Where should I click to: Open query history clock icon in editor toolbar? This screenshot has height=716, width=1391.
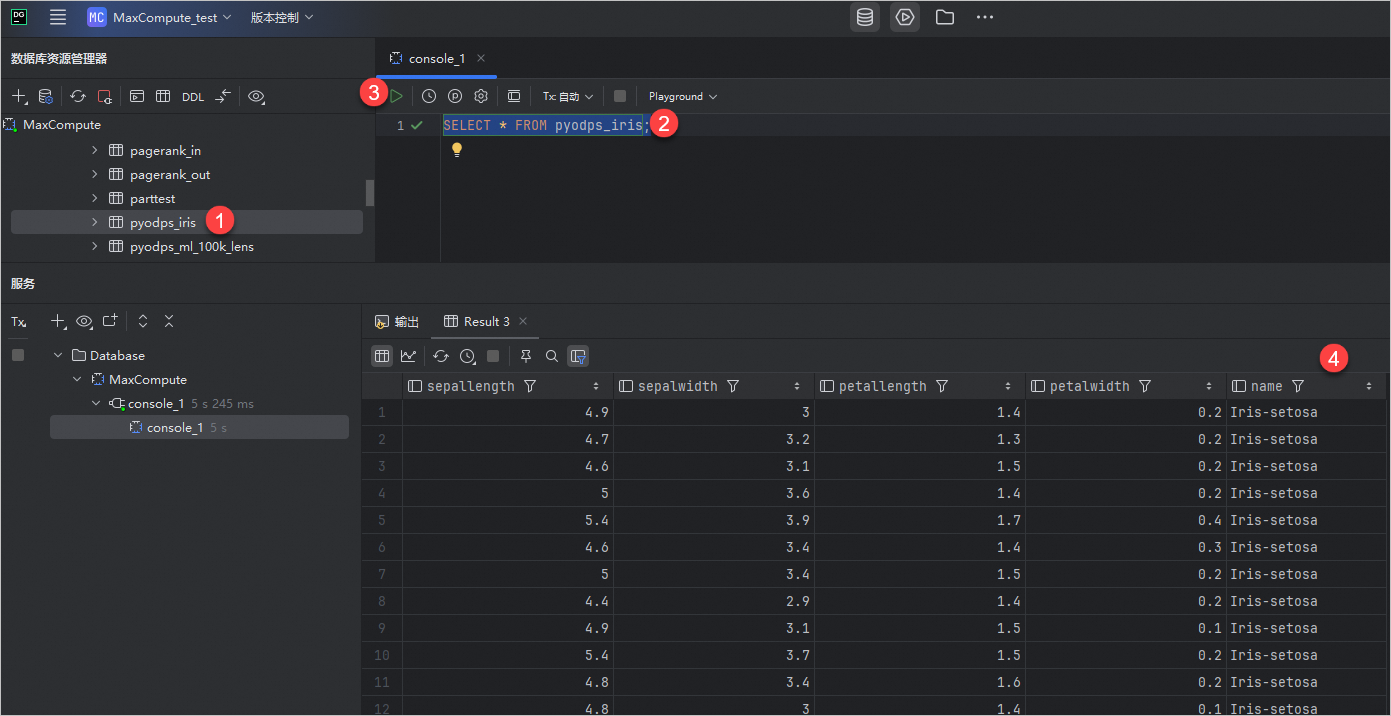pos(429,96)
